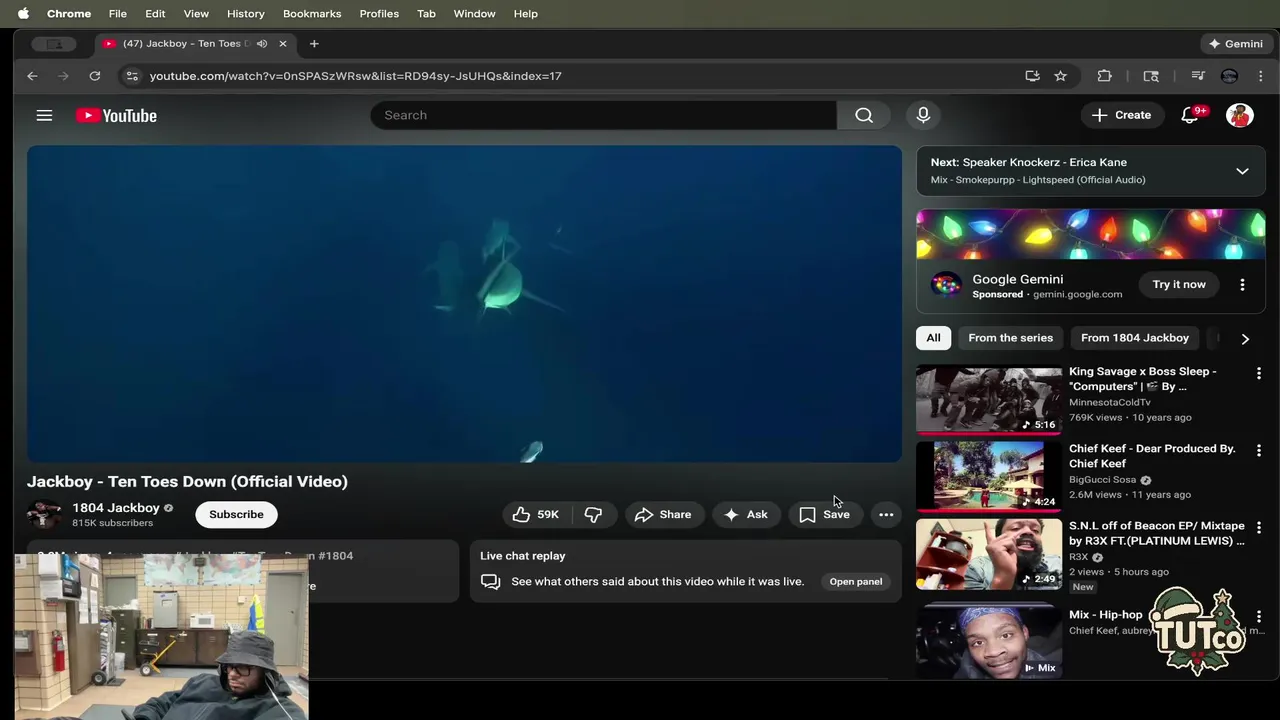Start voice search with microphone
Viewport: 1280px width, 720px height.
click(923, 115)
